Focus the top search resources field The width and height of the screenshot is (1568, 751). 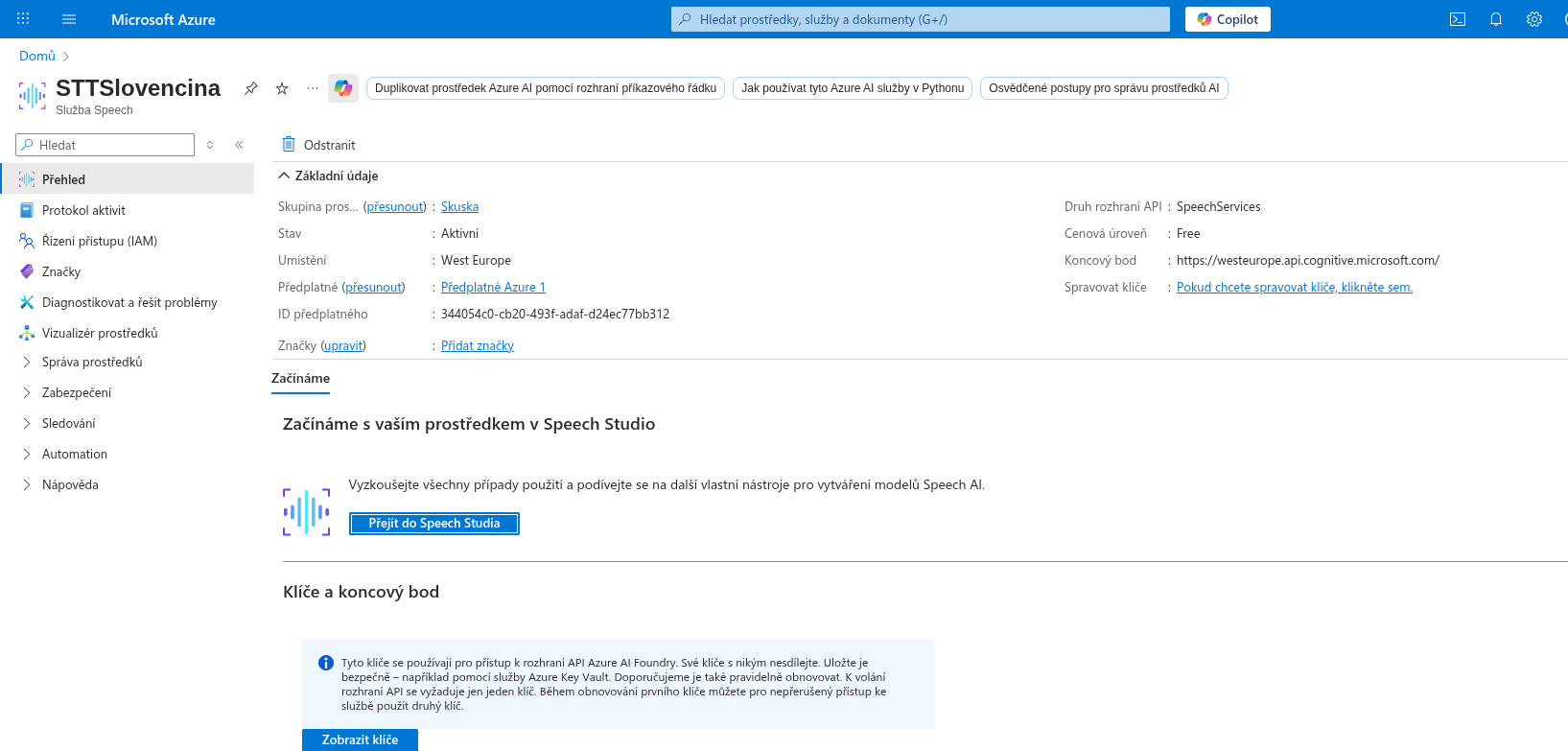(x=921, y=19)
